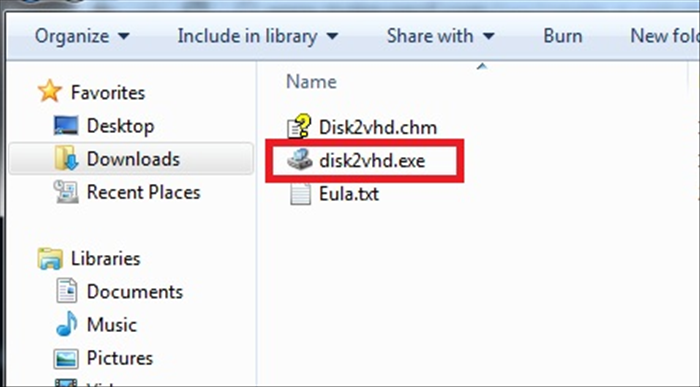Viewport: 700px width, 387px height.
Task: Open the Include in library dropdown
Action: 258,36
